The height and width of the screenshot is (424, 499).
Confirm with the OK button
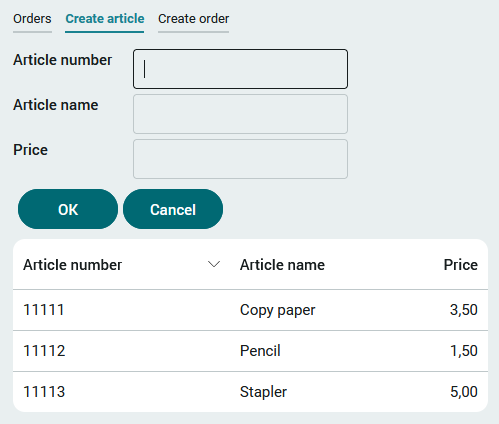(x=68, y=209)
